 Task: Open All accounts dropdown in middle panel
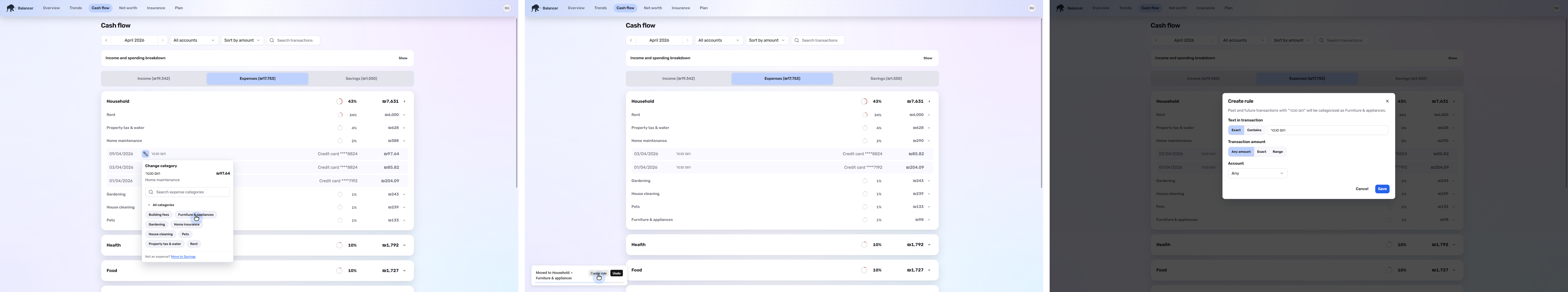click(719, 40)
